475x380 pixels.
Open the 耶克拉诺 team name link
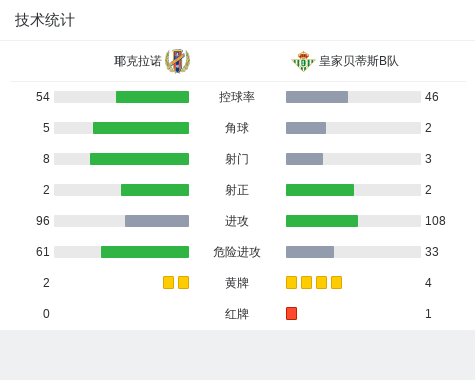click(x=138, y=61)
